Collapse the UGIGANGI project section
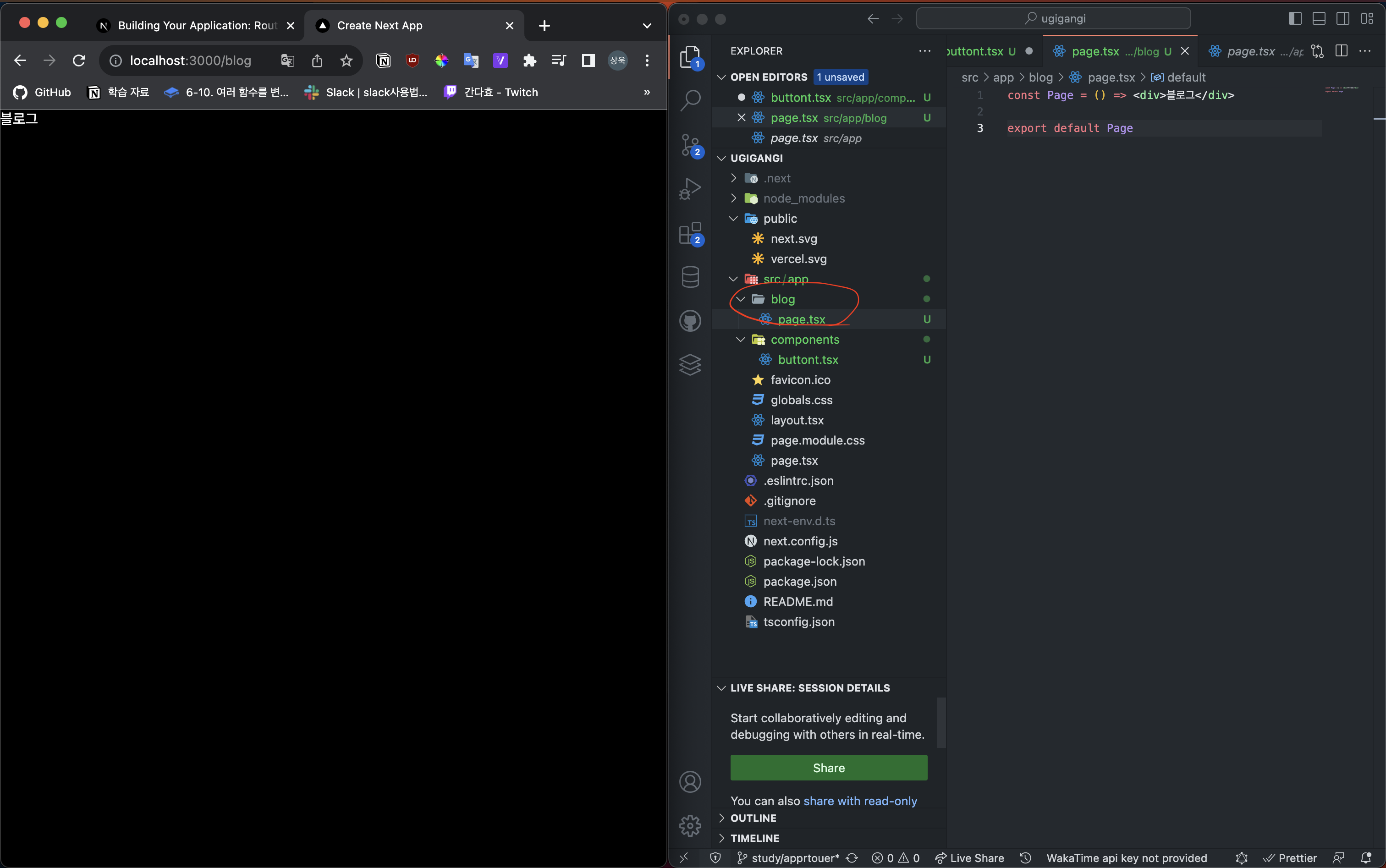This screenshot has width=1386, height=868. point(722,158)
